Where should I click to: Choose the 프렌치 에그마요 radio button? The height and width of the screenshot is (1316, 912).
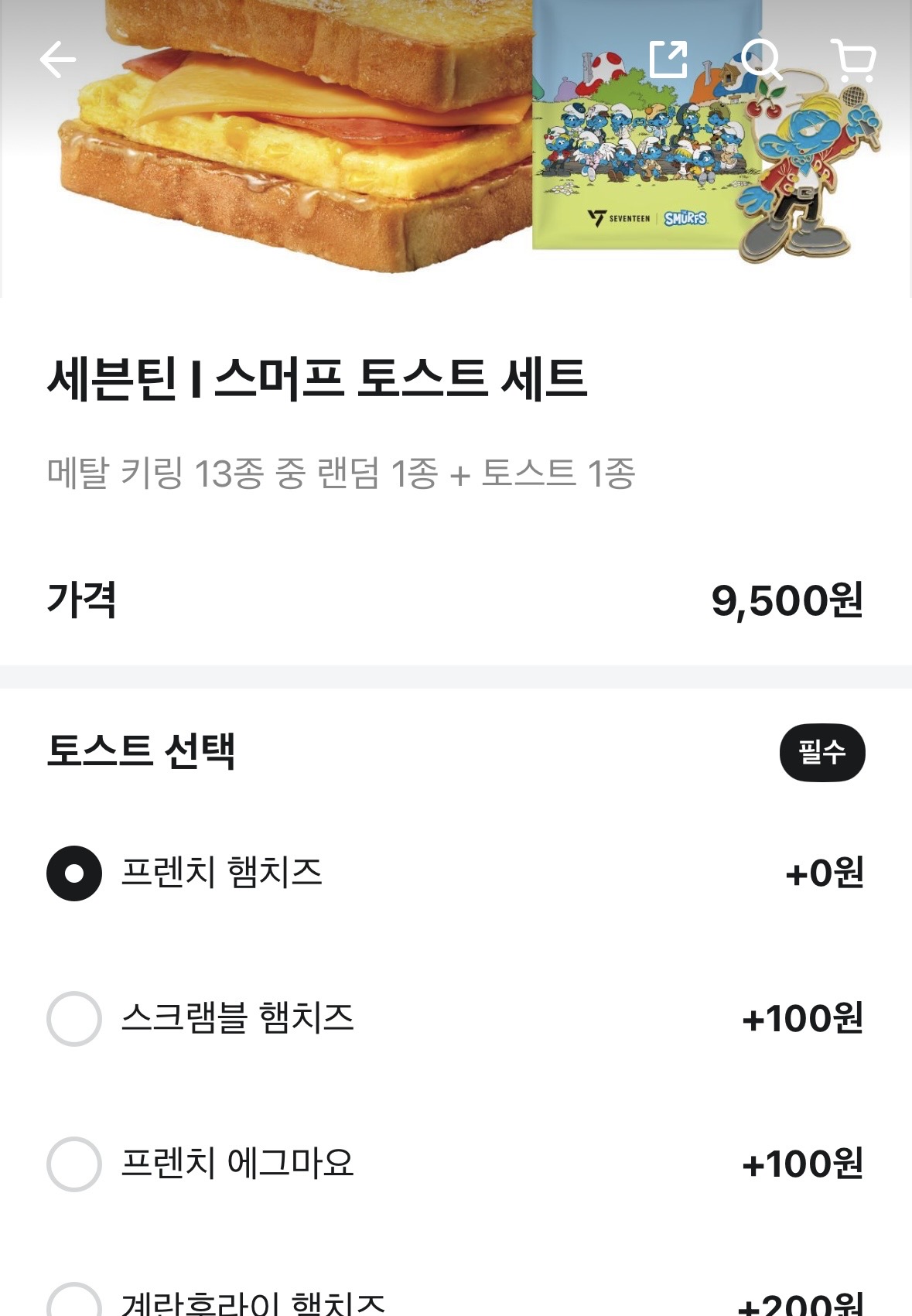click(x=74, y=1164)
